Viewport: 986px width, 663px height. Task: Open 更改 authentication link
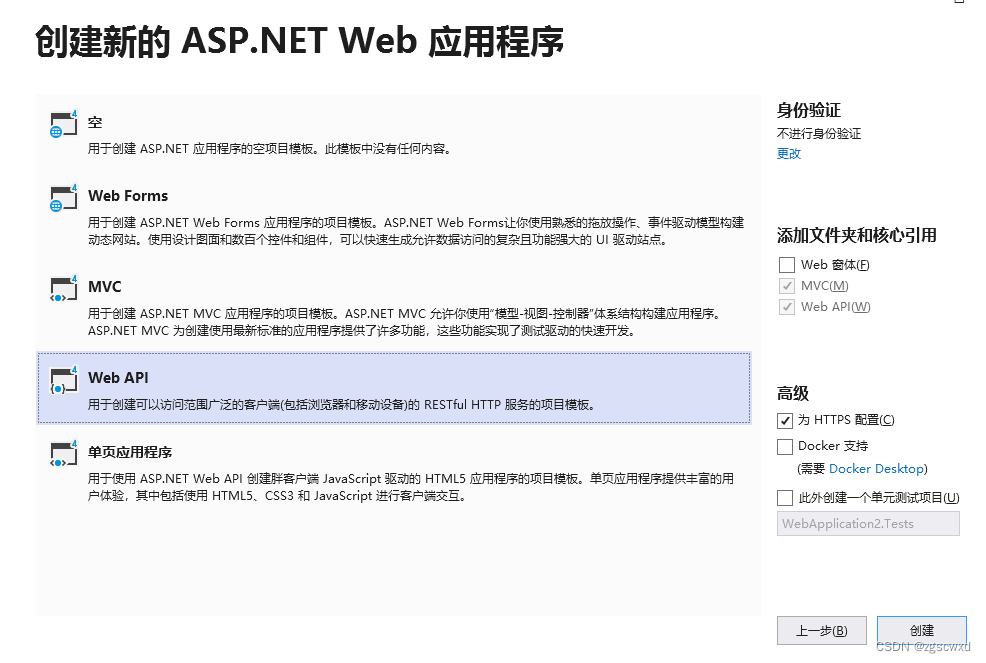[789, 154]
